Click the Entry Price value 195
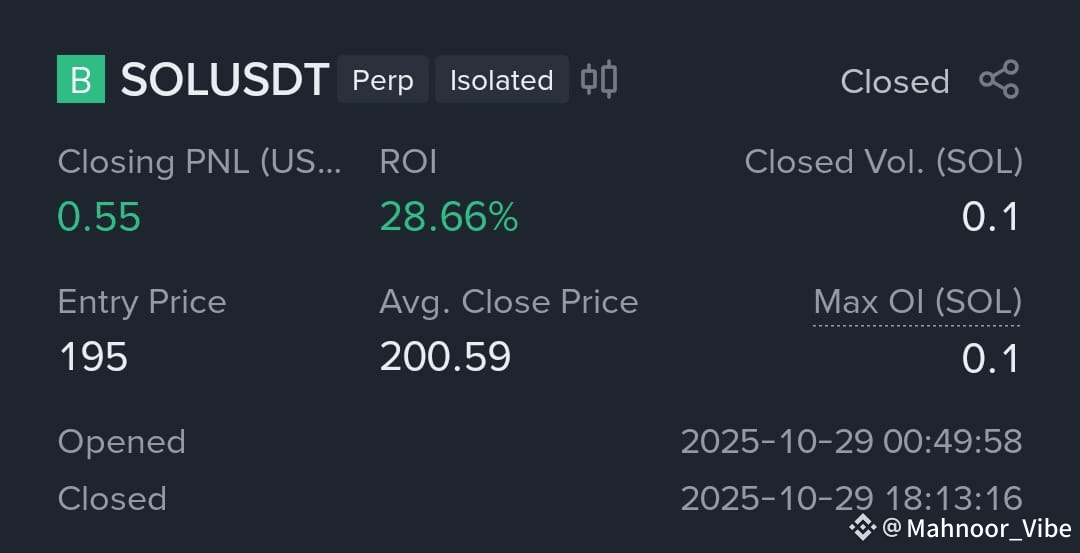The height and width of the screenshot is (553, 1080). pos(94,358)
